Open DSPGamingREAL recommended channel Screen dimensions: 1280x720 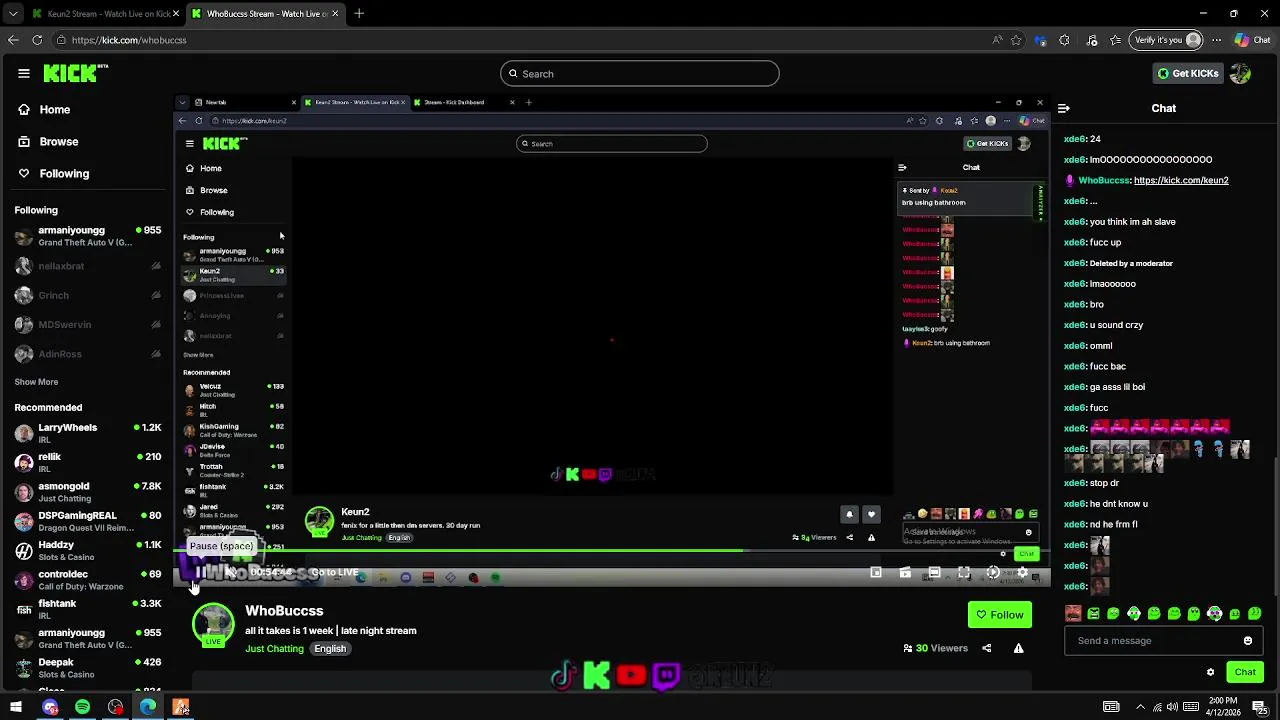click(88, 521)
